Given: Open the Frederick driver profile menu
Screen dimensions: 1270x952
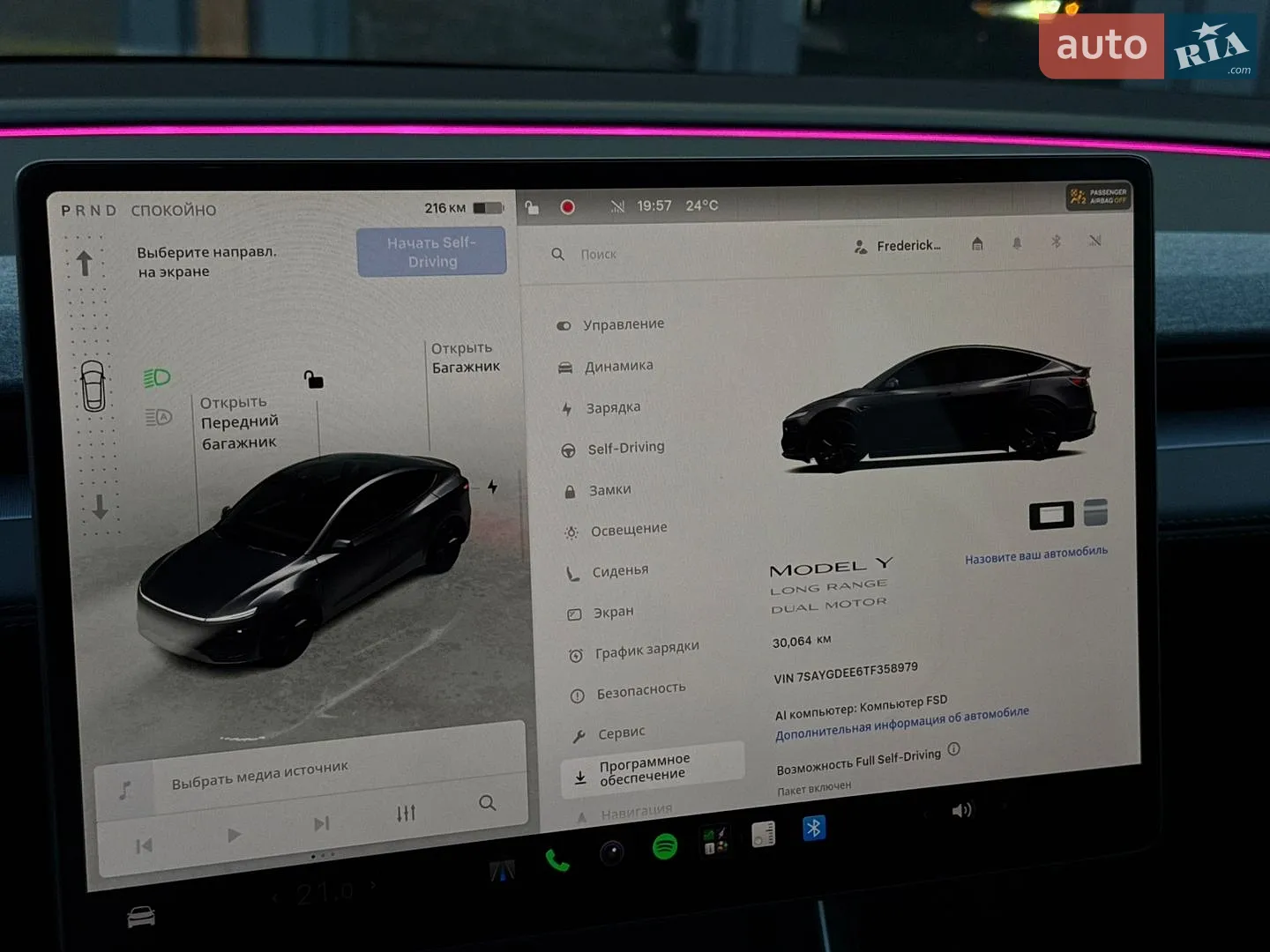Looking at the screenshot, I should (897, 246).
